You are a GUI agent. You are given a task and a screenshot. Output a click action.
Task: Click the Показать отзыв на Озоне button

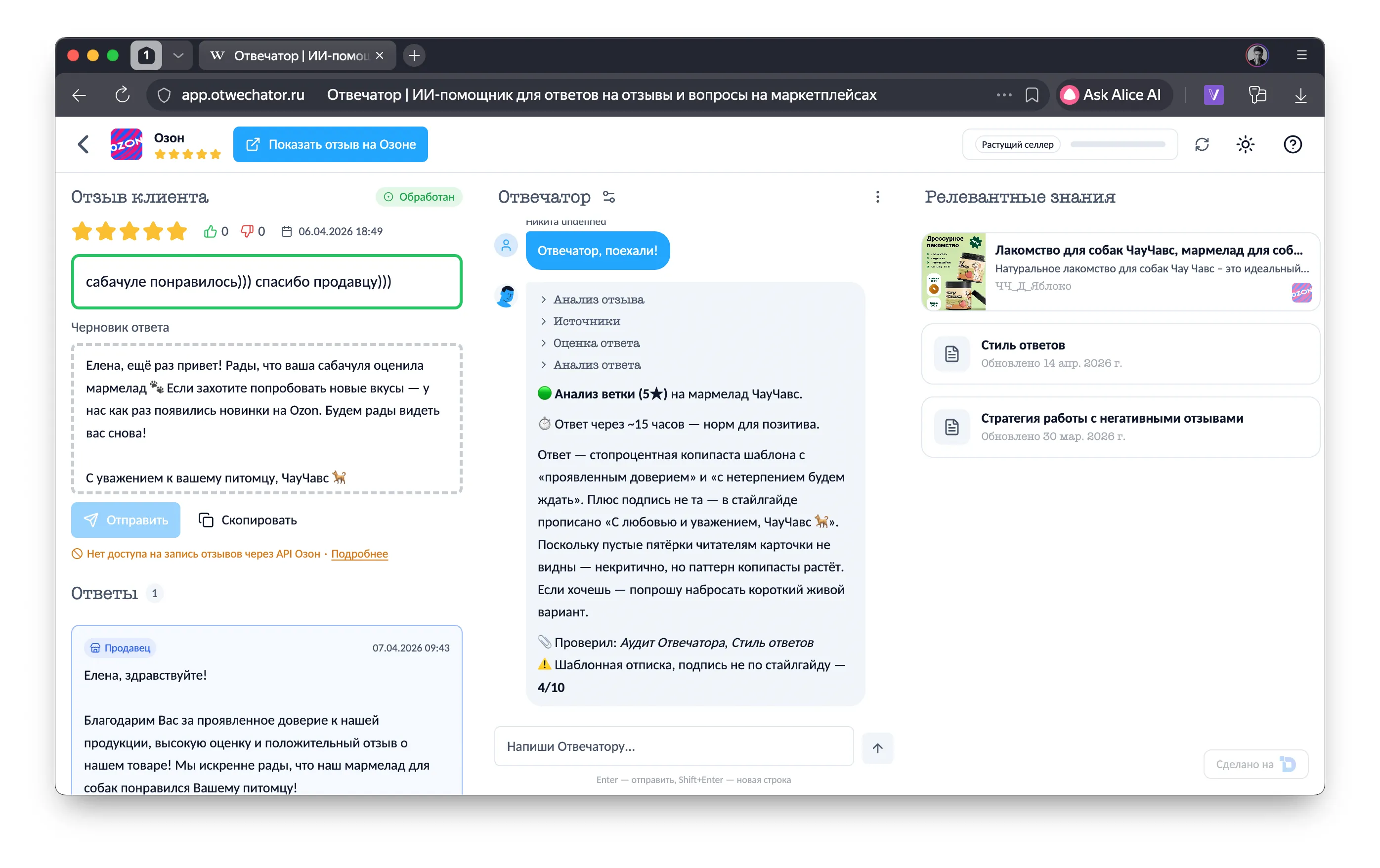pos(330,144)
